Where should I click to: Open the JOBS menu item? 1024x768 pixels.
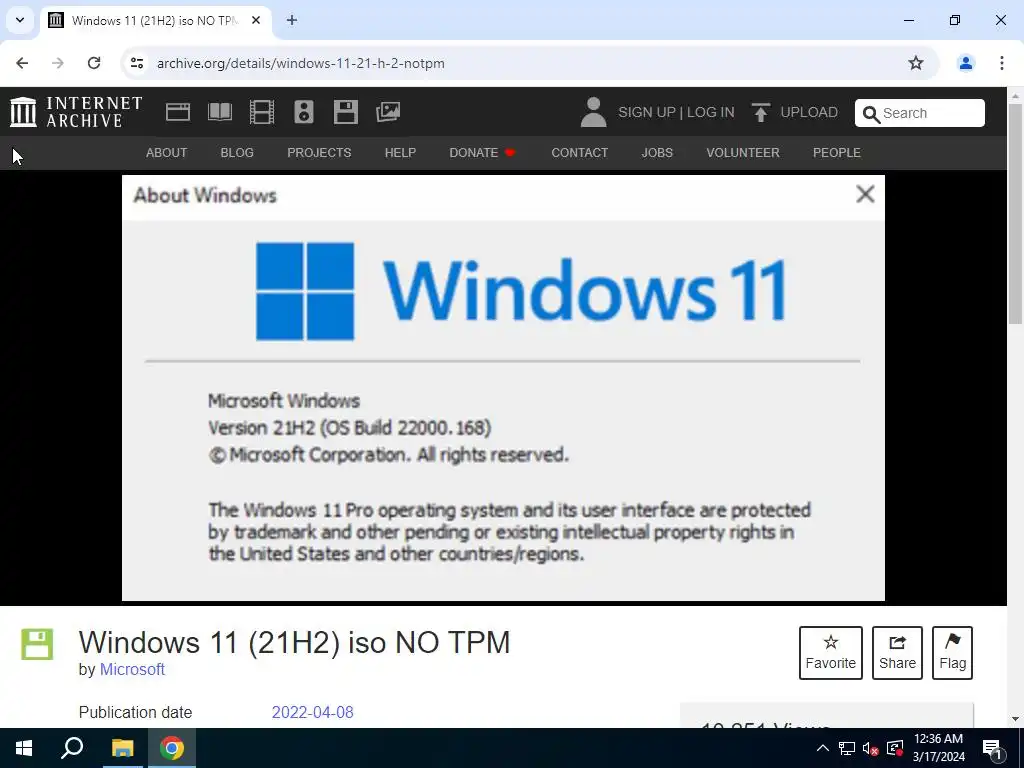pyautogui.click(x=657, y=153)
